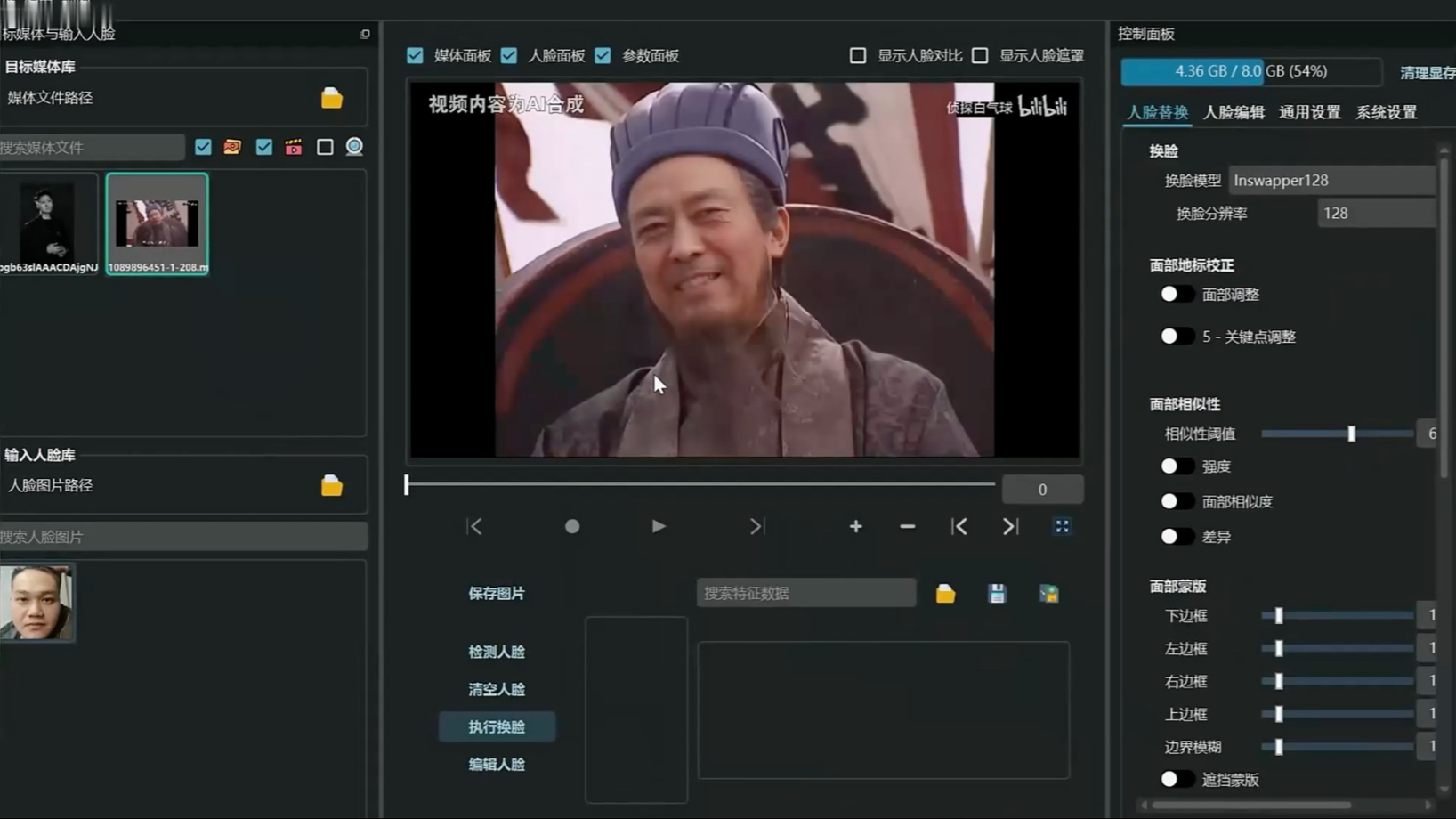
Task: Go to next marker
Action: coord(1010,526)
